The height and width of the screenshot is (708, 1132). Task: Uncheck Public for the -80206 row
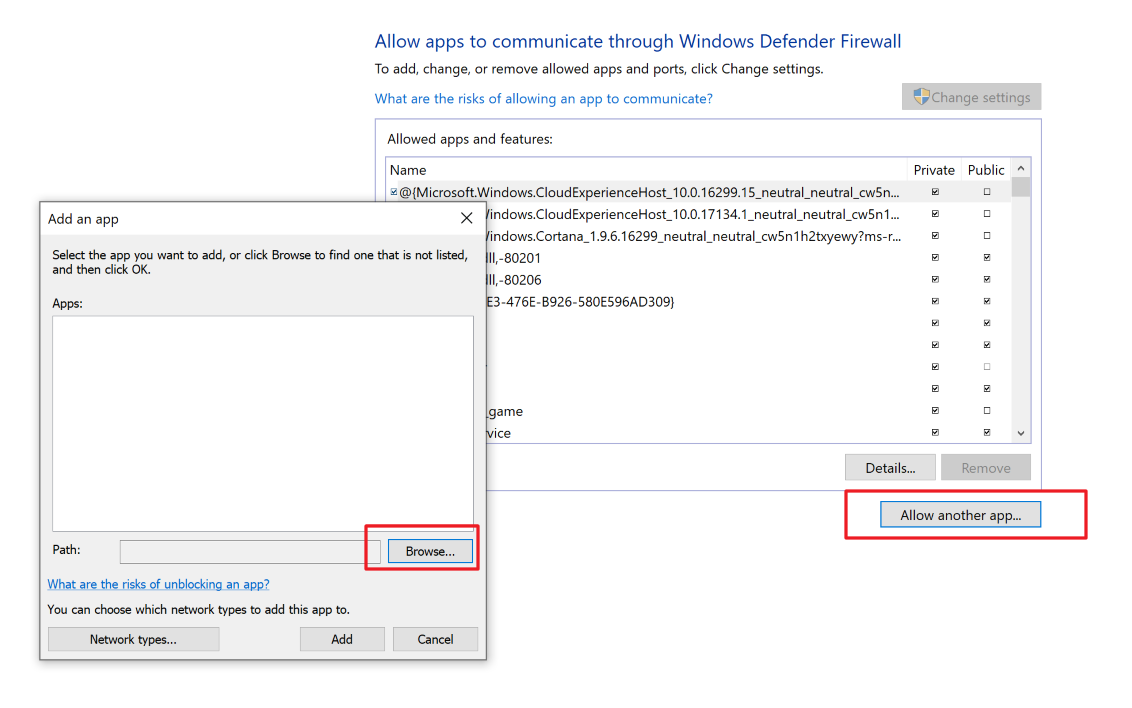click(x=987, y=279)
